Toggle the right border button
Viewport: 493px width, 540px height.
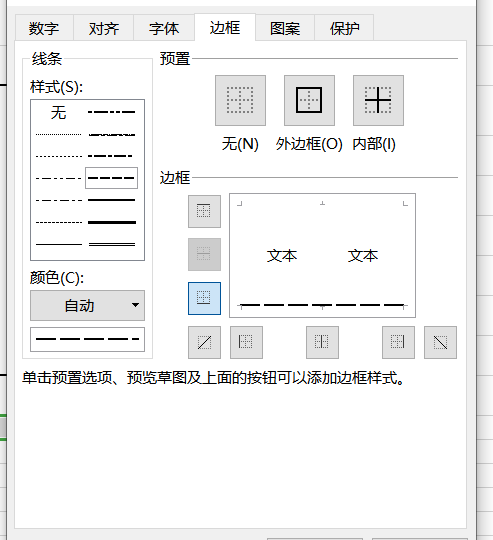[398, 342]
